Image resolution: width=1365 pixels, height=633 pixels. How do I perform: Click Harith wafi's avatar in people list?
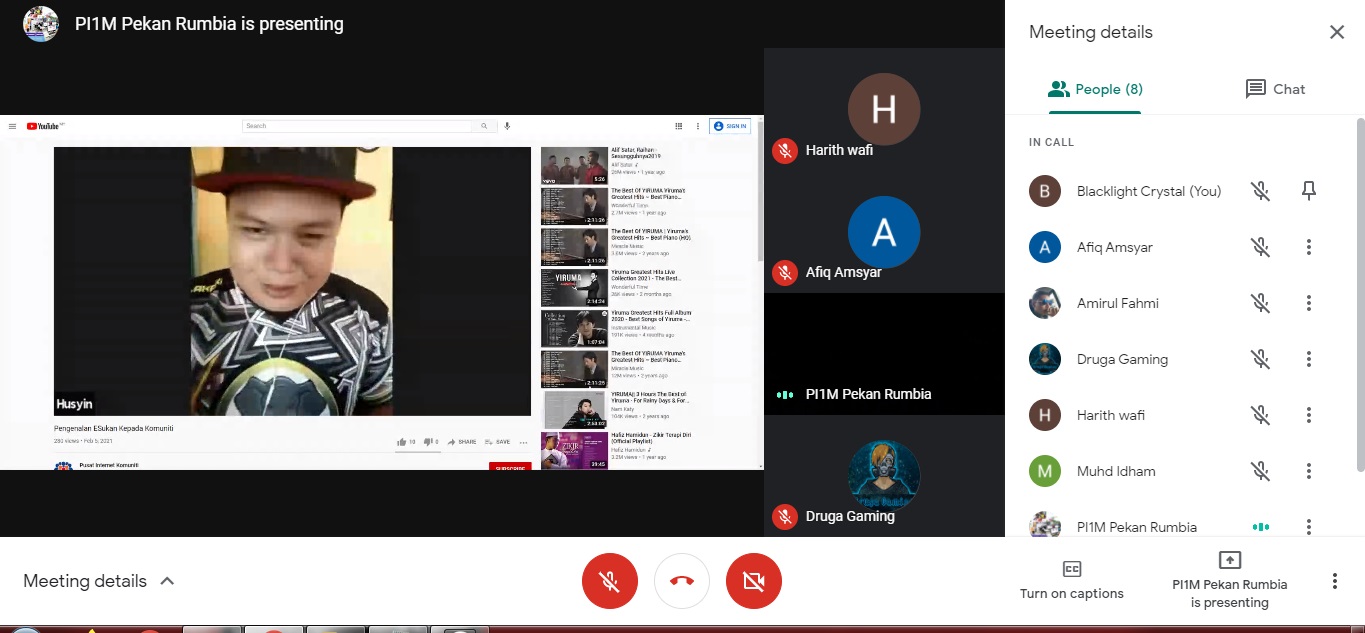coord(1045,415)
